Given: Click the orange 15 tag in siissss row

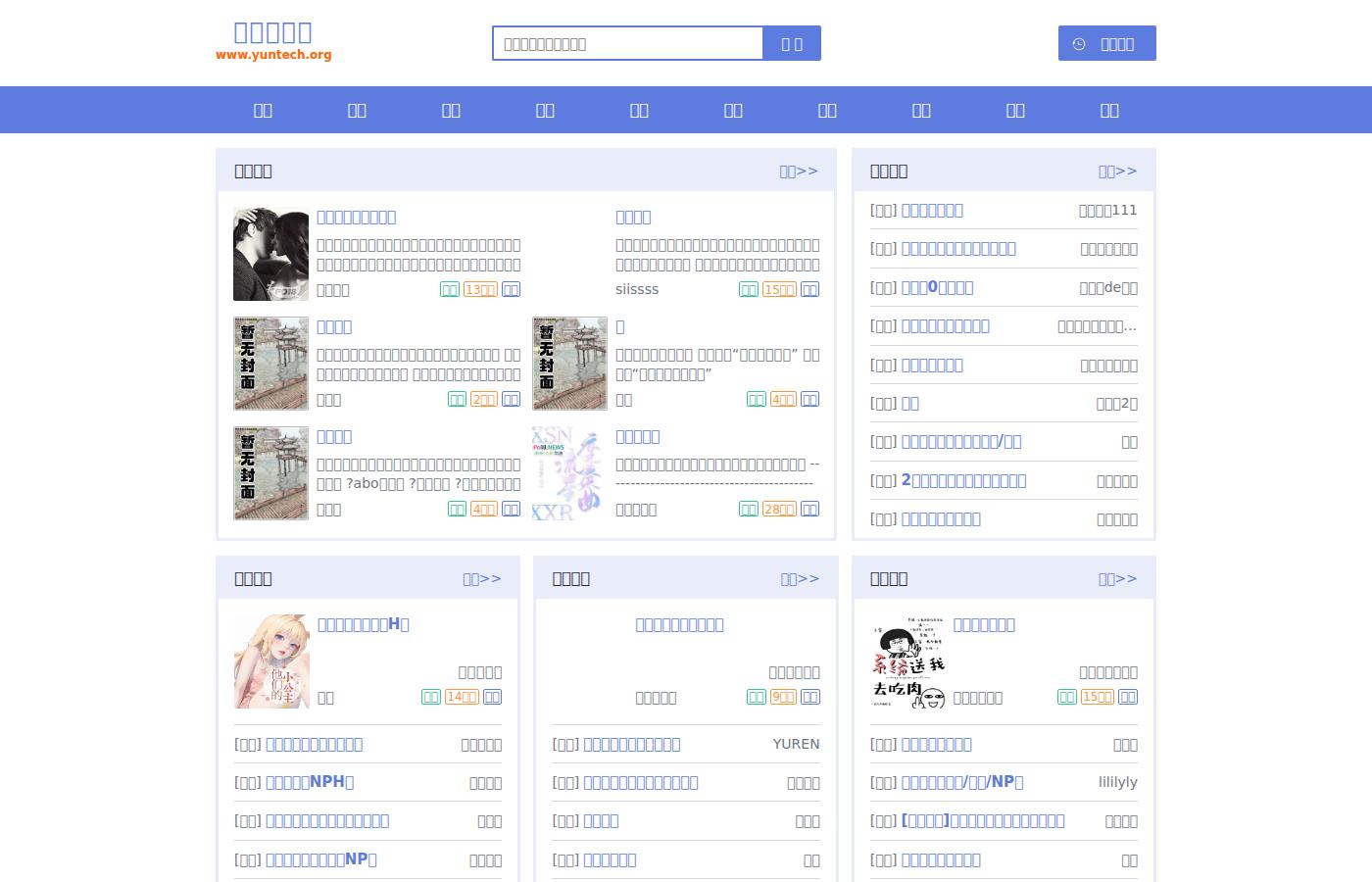Looking at the screenshot, I should point(779,289).
